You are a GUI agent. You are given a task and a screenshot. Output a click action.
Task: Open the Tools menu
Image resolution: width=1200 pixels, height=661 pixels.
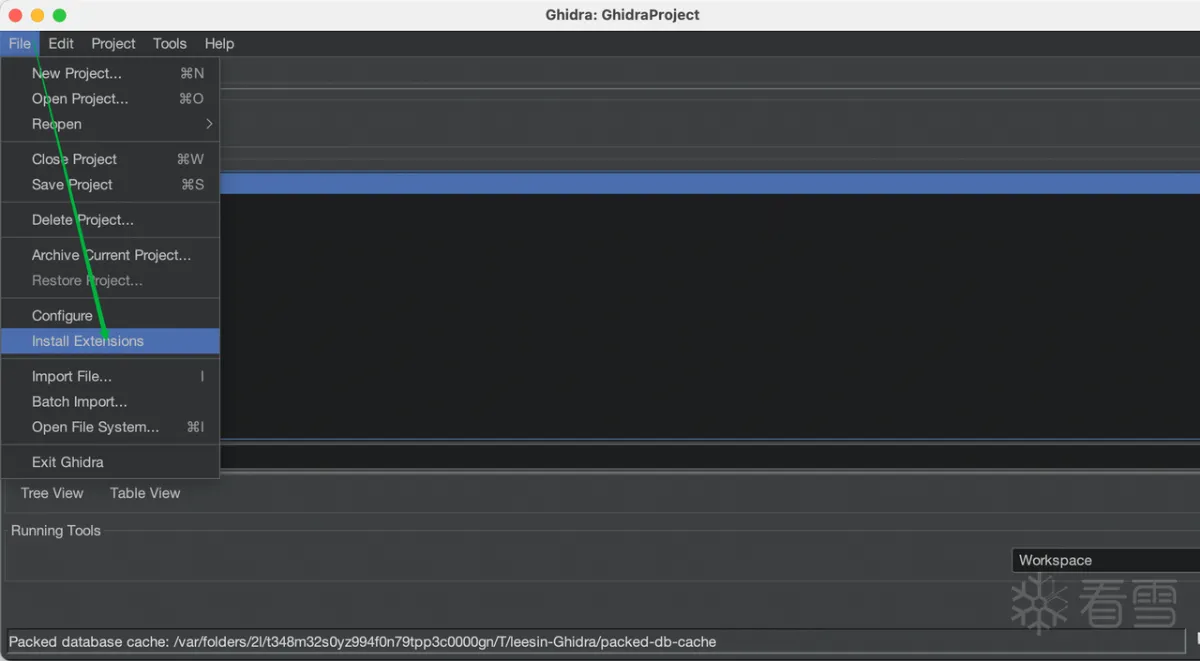coord(170,43)
